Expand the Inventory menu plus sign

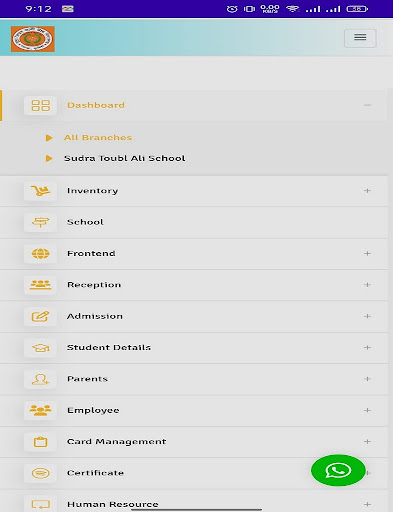click(367, 191)
